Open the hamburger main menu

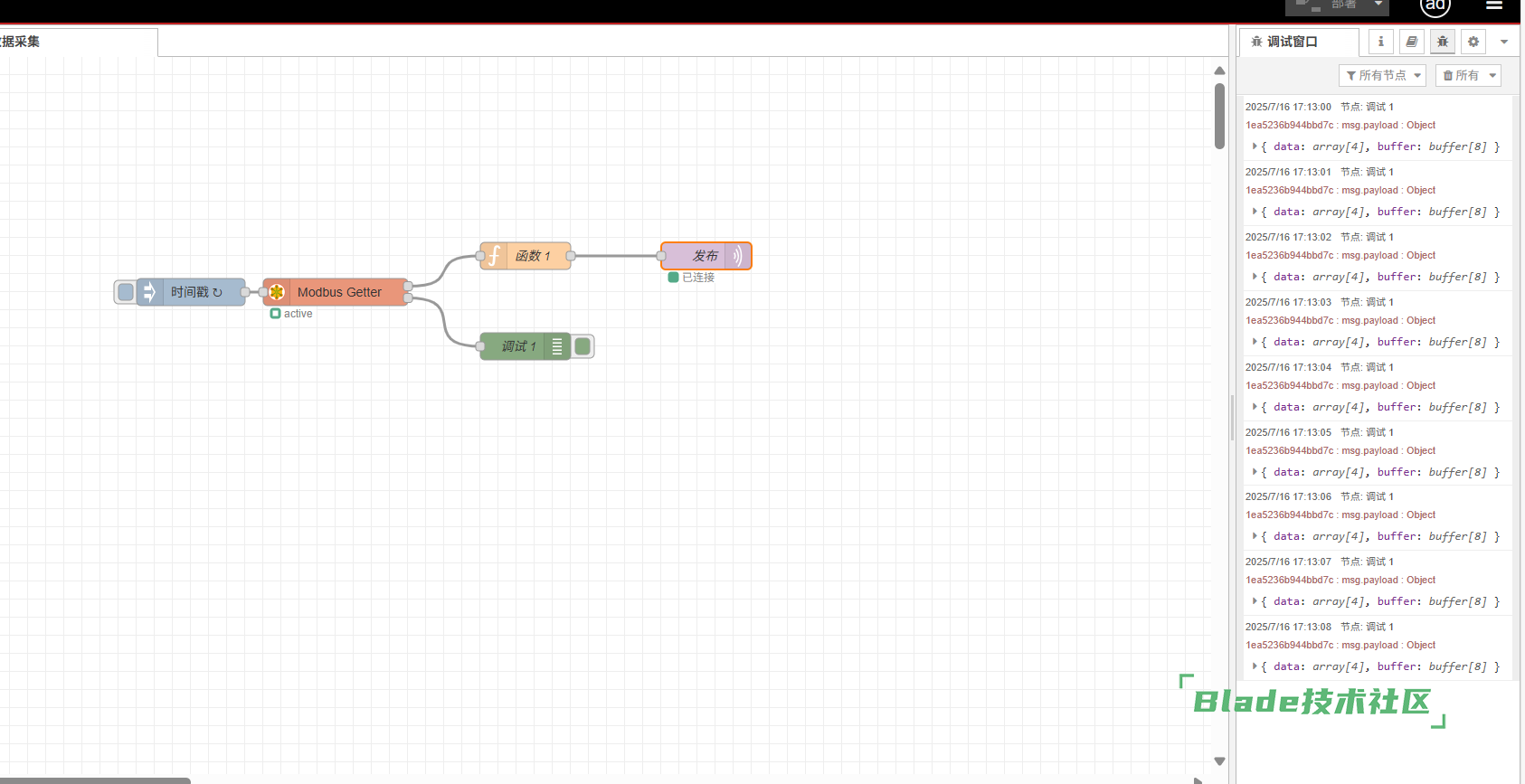point(1494,5)
